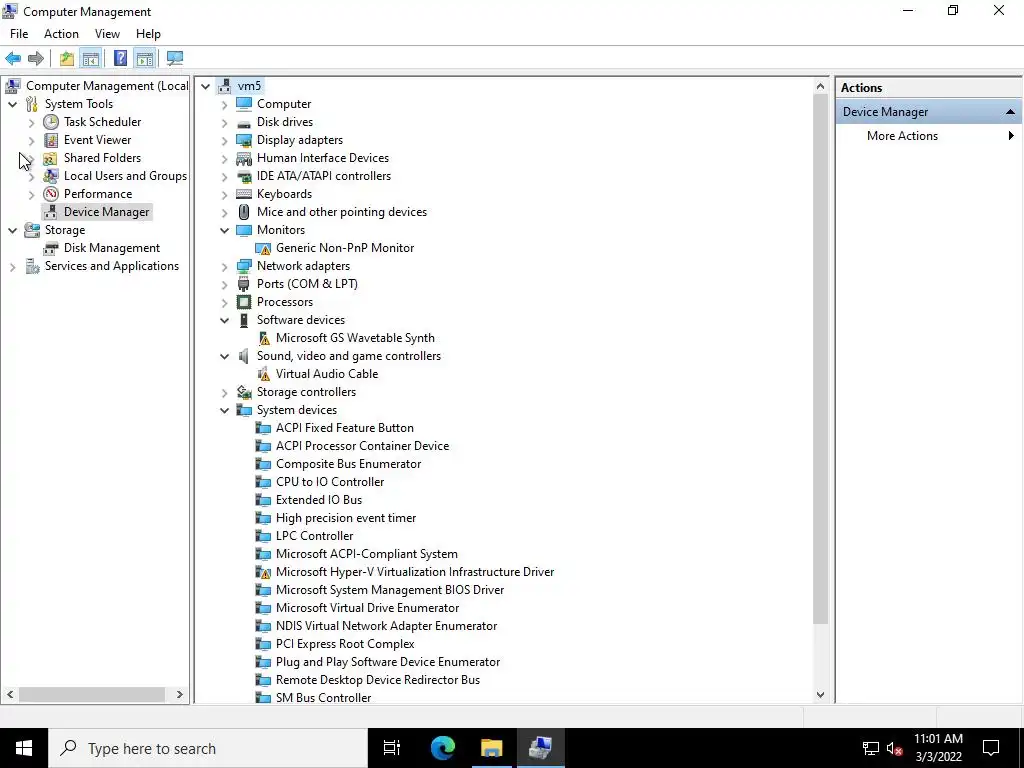1024x768 pixels.
Task: Click the Up one level folder icon
Action: 67,58
